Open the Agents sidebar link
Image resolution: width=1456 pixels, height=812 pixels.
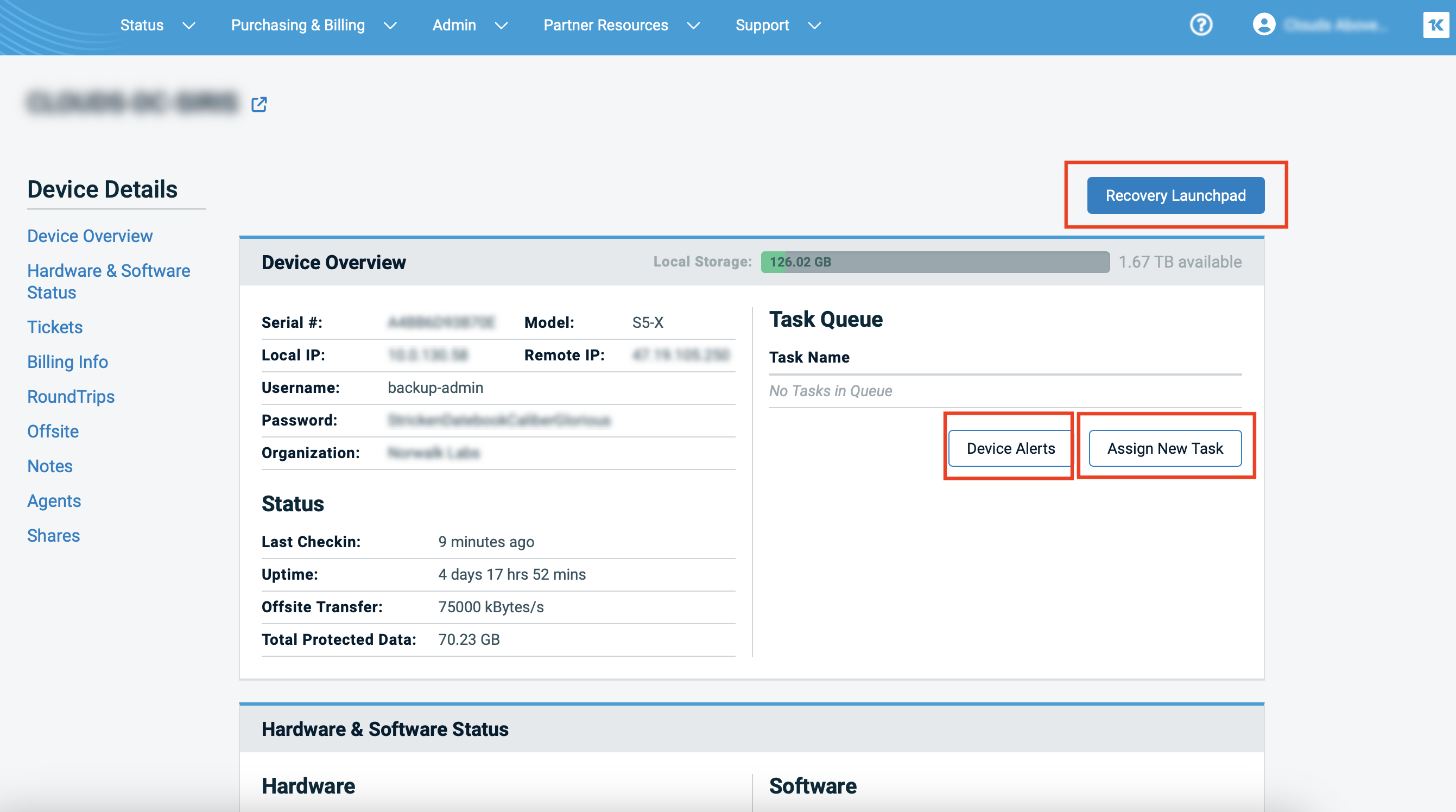click(x=54, y=500)
